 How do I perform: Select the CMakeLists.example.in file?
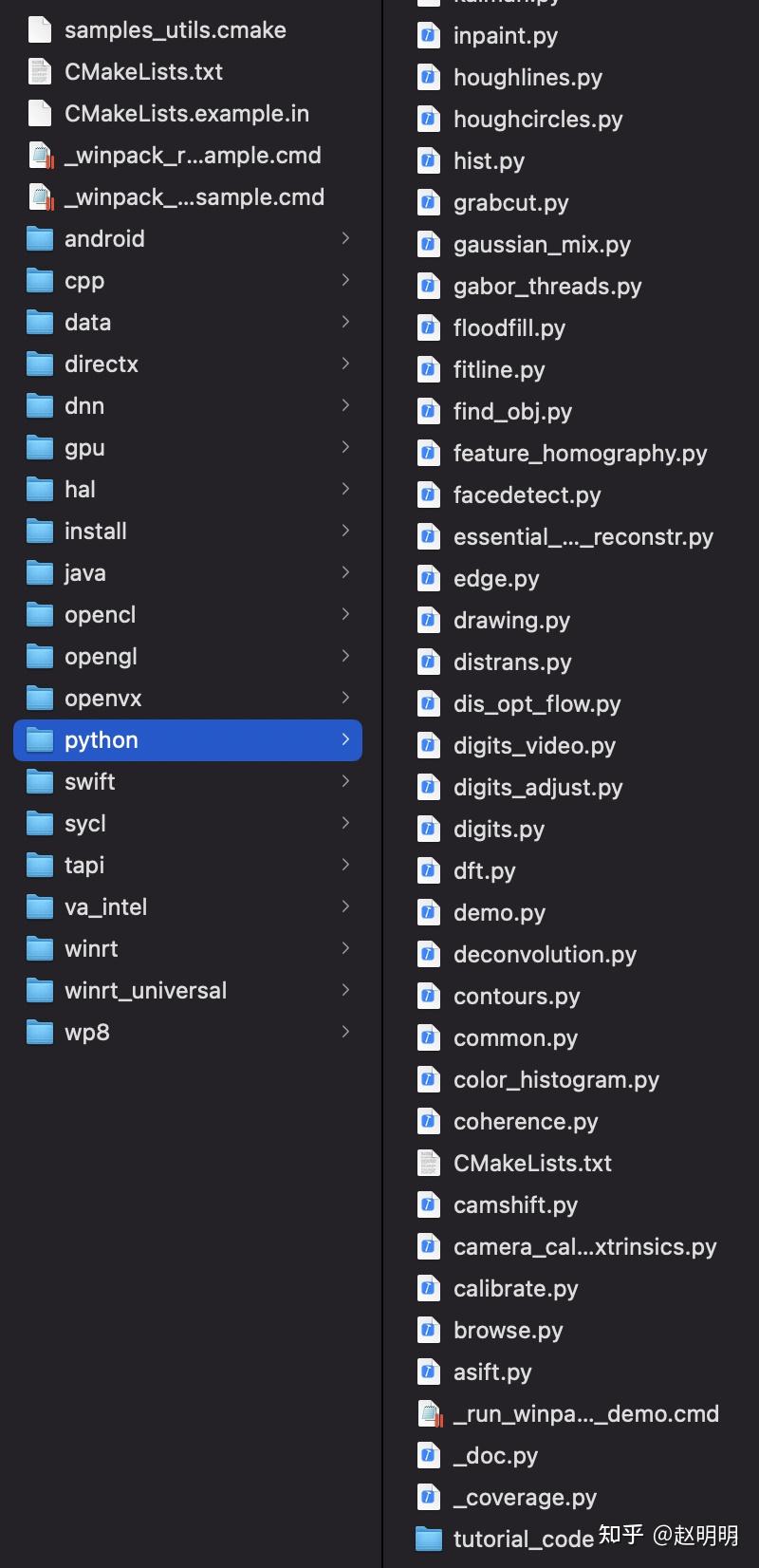click(187, 113)
